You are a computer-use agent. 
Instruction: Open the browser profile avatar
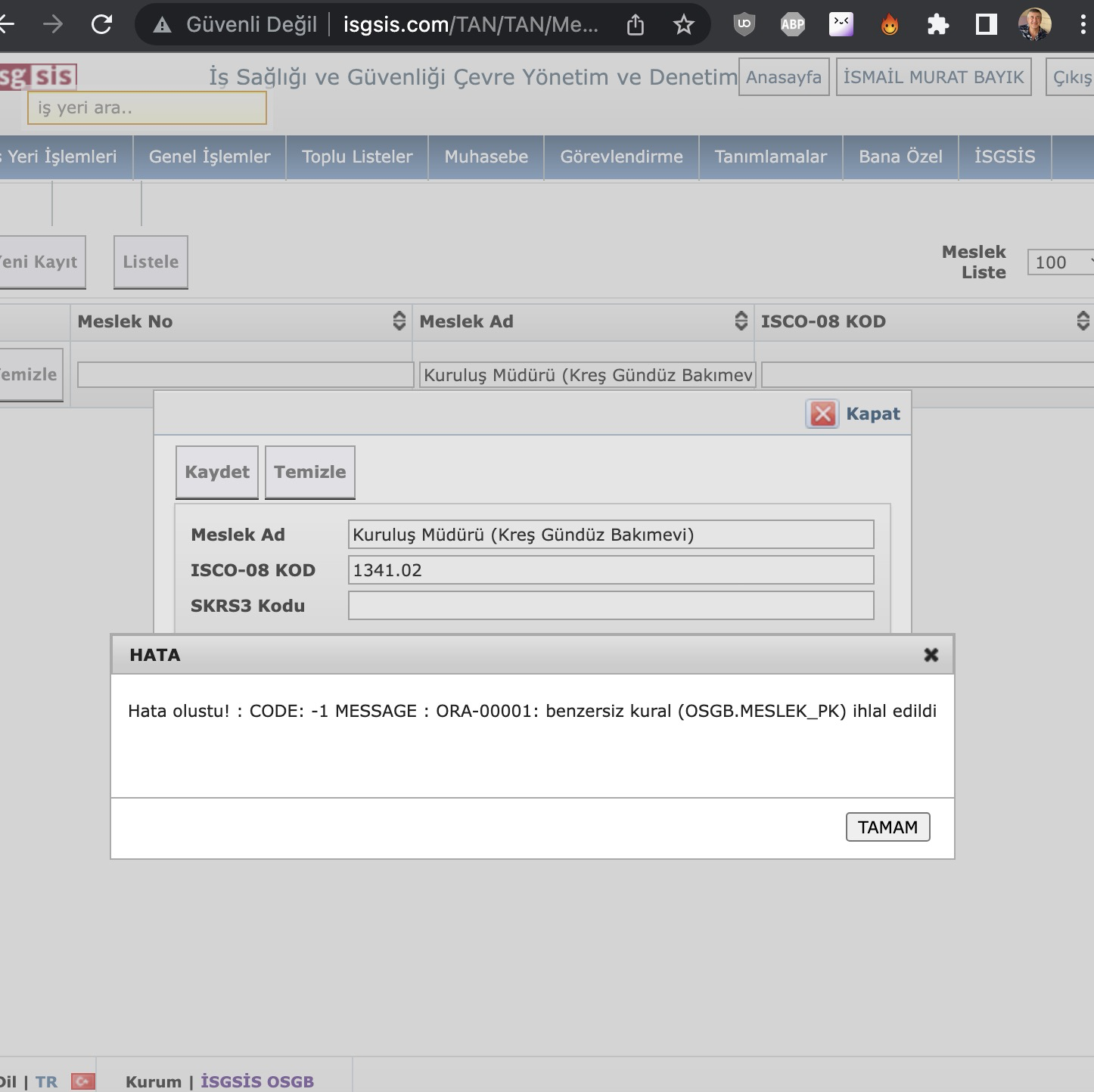click(1034, 25)
